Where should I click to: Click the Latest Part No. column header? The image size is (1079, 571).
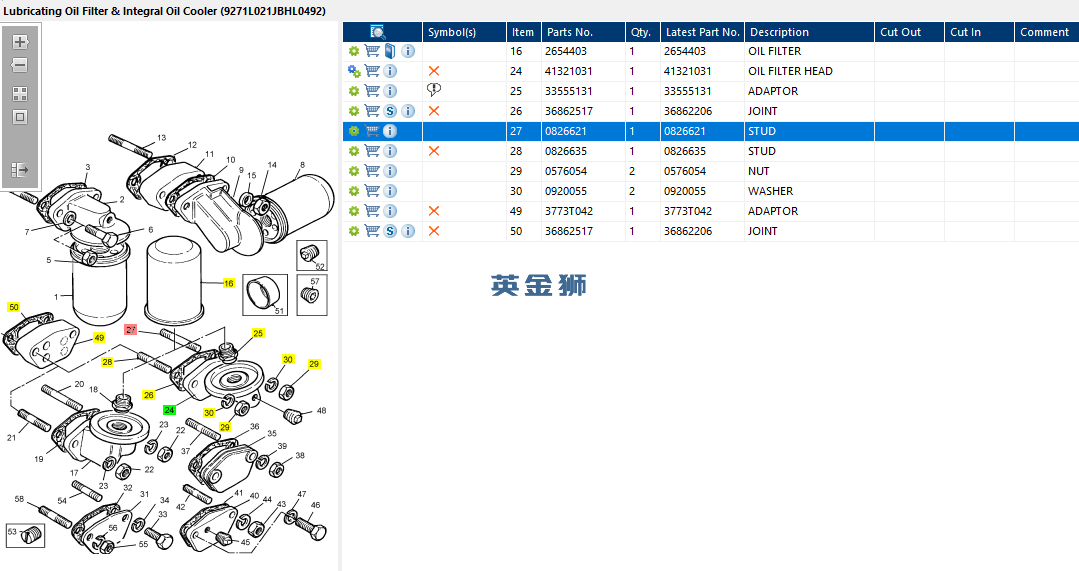click(x=703, y=32)
